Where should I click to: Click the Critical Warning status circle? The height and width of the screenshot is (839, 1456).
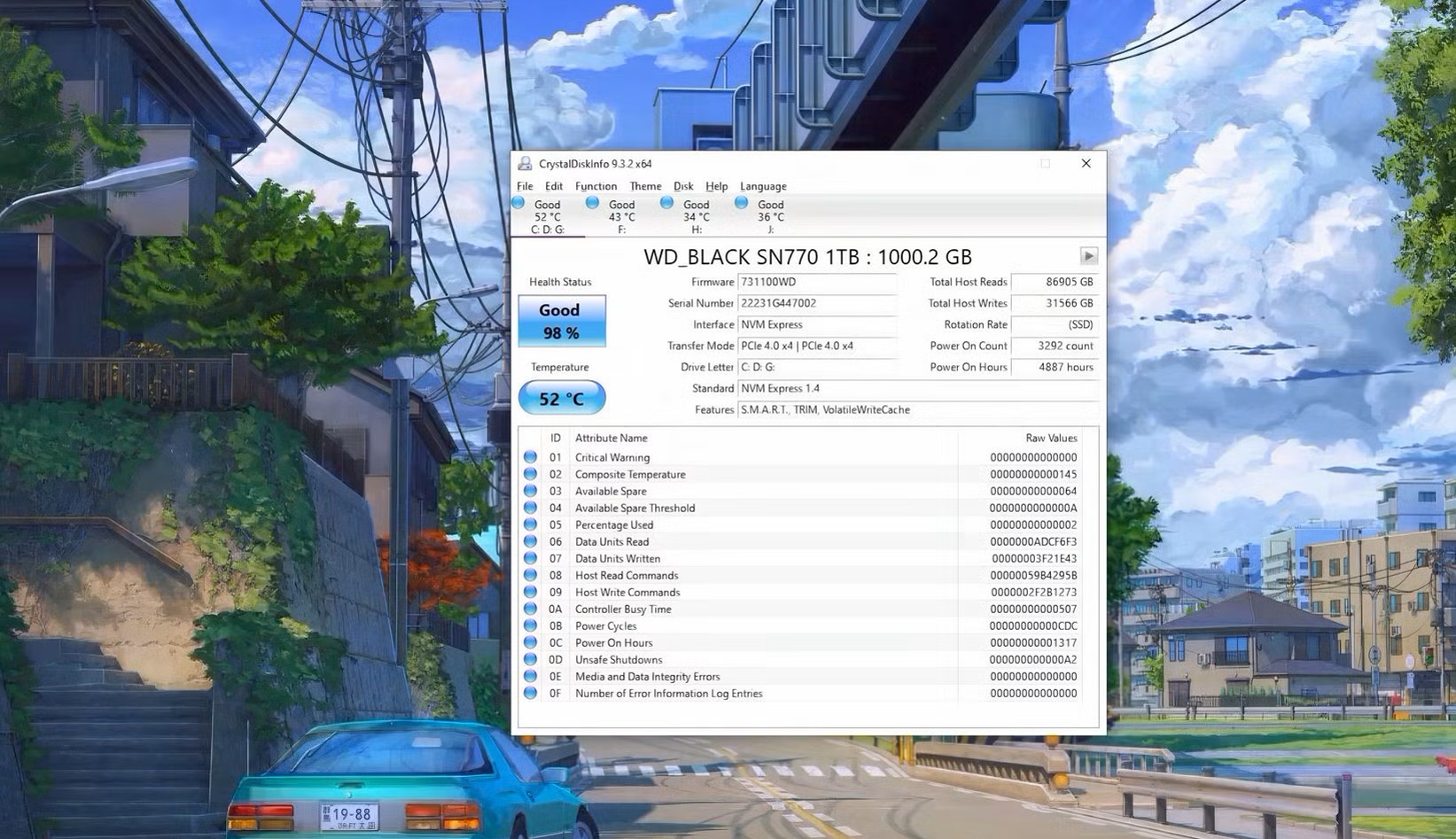click(530, 457)
